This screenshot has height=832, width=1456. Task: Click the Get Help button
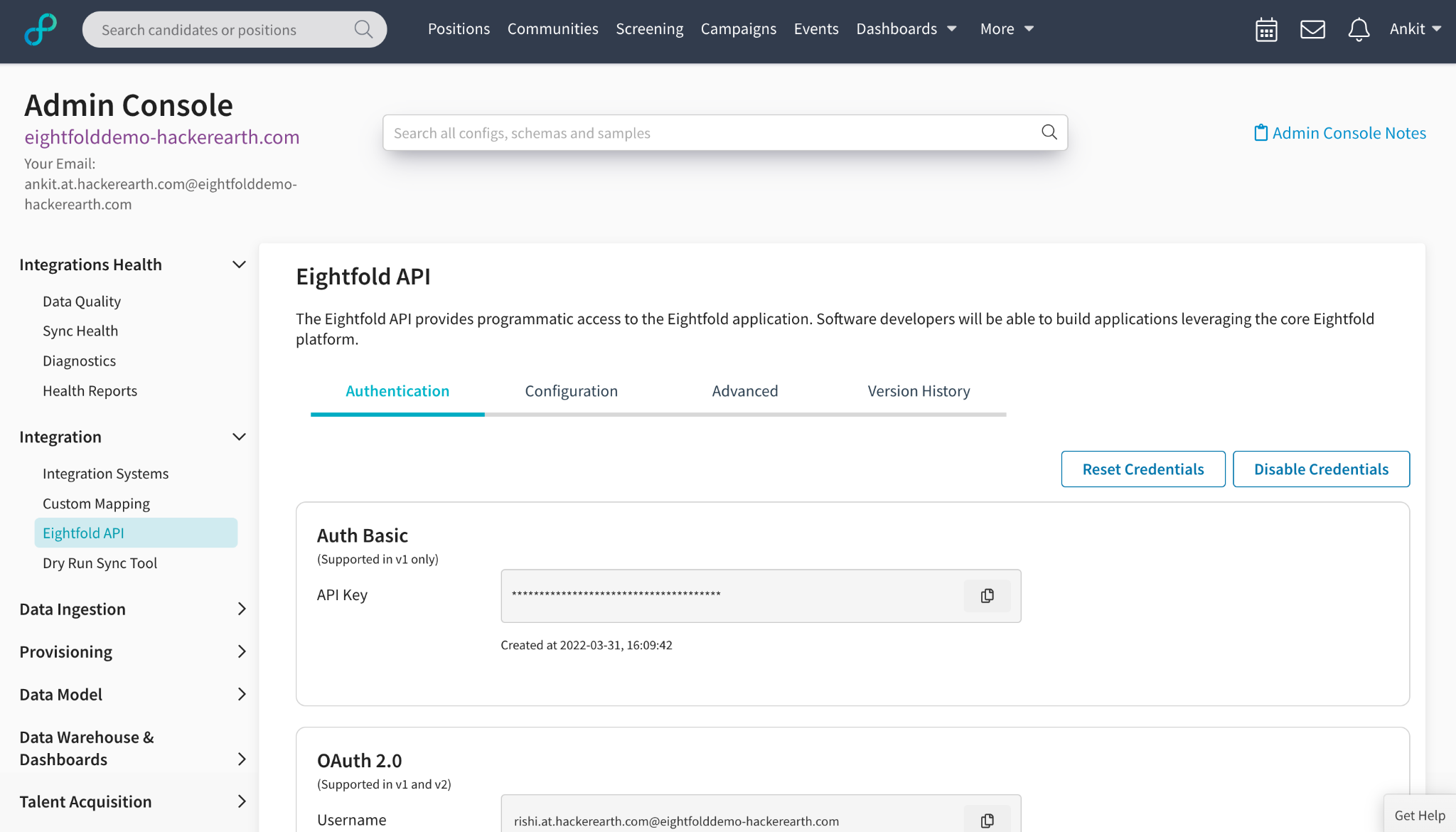tap(1420, 815)
